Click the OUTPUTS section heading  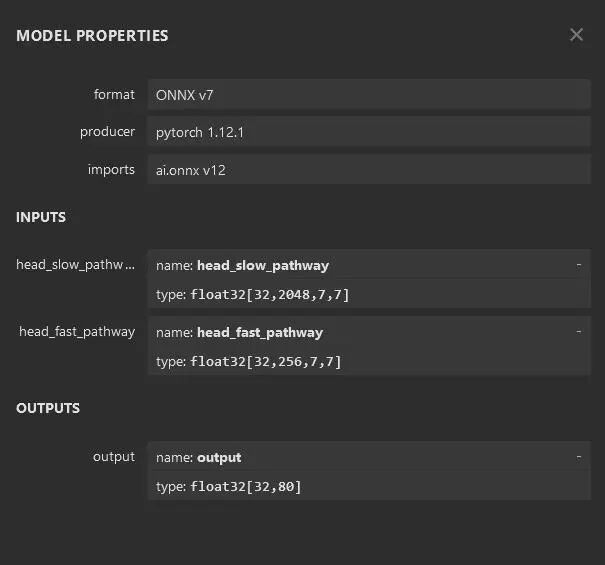pos(48,408)
